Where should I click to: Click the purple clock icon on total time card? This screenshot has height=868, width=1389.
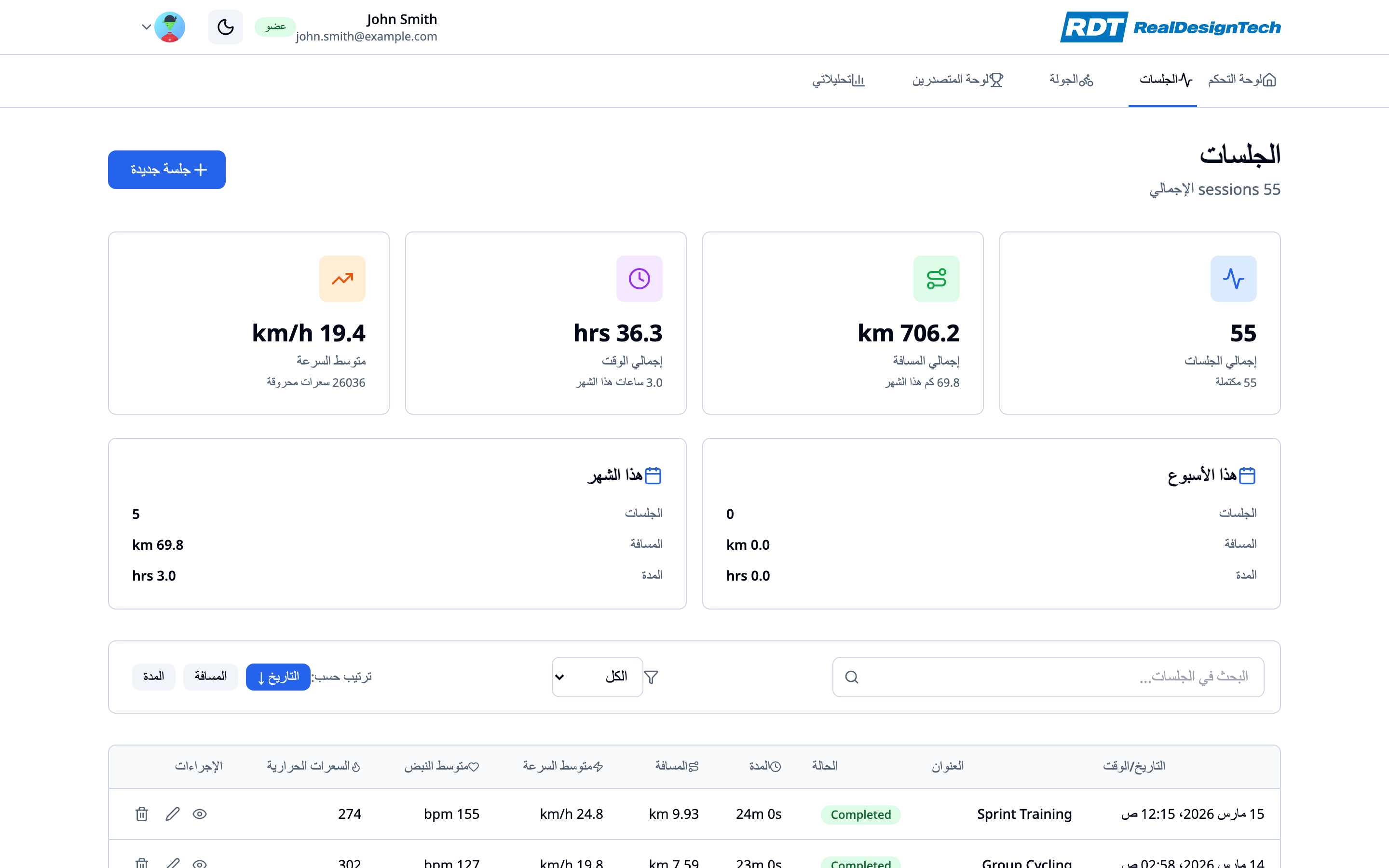(640, 278)
